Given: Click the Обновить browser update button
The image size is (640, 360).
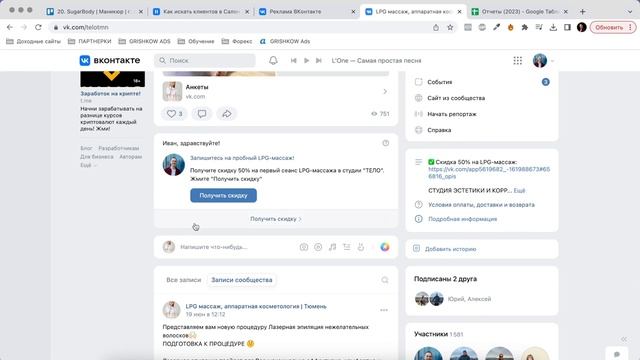Looking at the screenshot, I should [x=613, y=27].
